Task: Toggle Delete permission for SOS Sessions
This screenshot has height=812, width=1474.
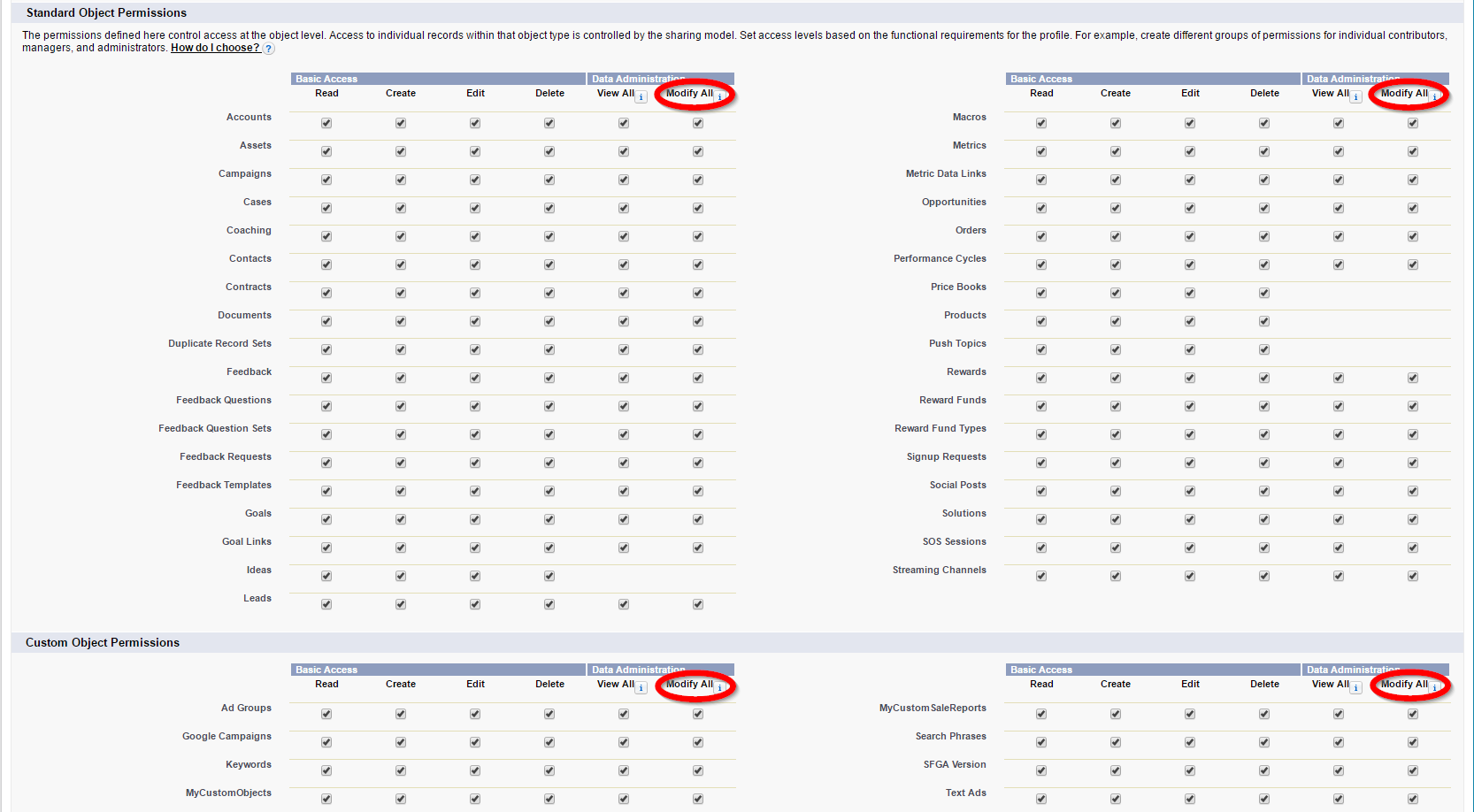Action: (x=1264, y=548)
